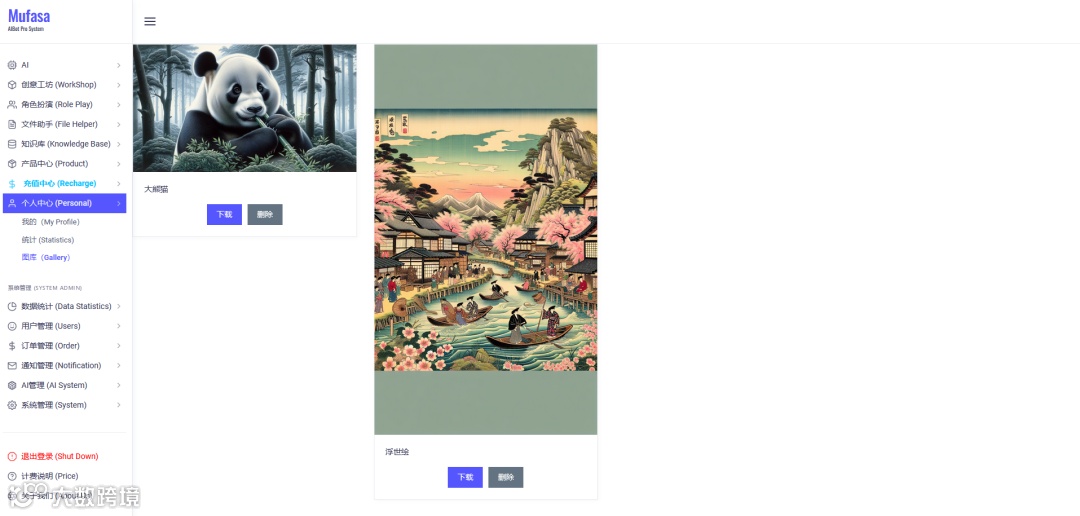
Task: Expand the Users management chevron
Action: pos(118,326)
